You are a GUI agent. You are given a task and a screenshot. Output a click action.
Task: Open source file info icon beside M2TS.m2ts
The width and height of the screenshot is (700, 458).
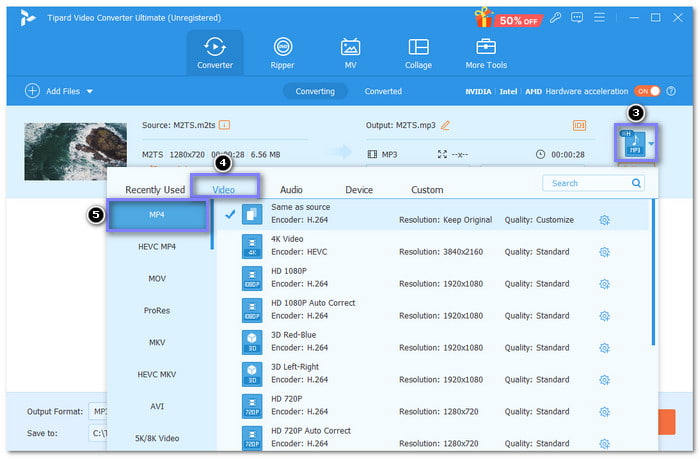tap(225, 125)
